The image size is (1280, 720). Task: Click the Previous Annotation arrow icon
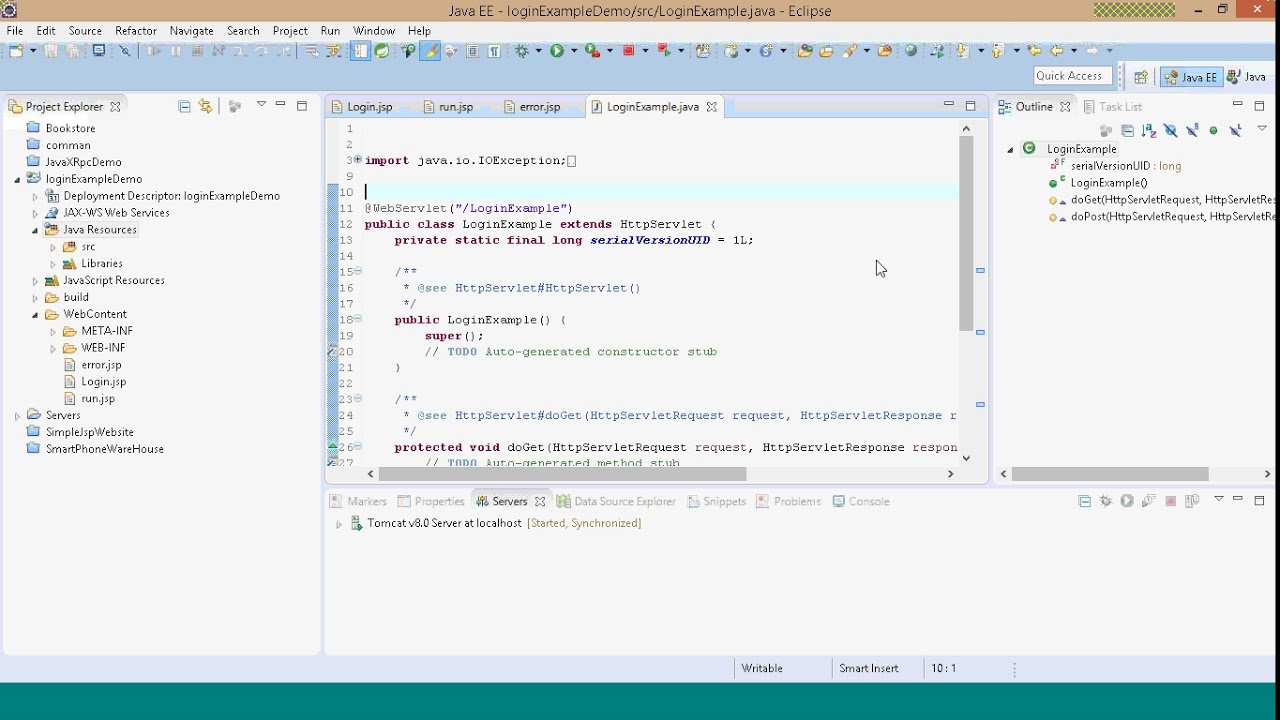click(x=997, y=50)
